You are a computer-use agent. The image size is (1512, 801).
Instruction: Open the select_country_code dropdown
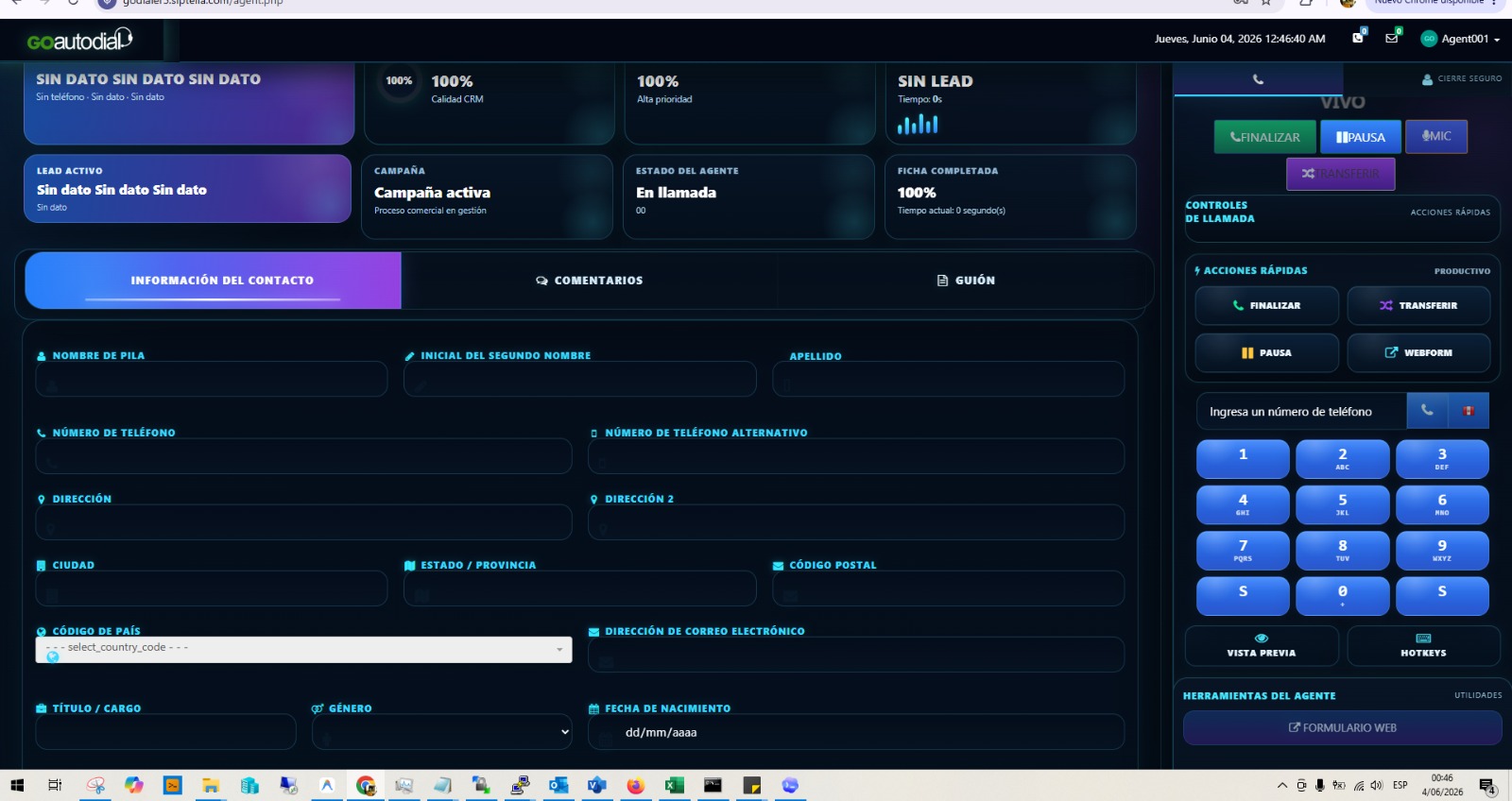pyautogui.click(x=303, y=649)
